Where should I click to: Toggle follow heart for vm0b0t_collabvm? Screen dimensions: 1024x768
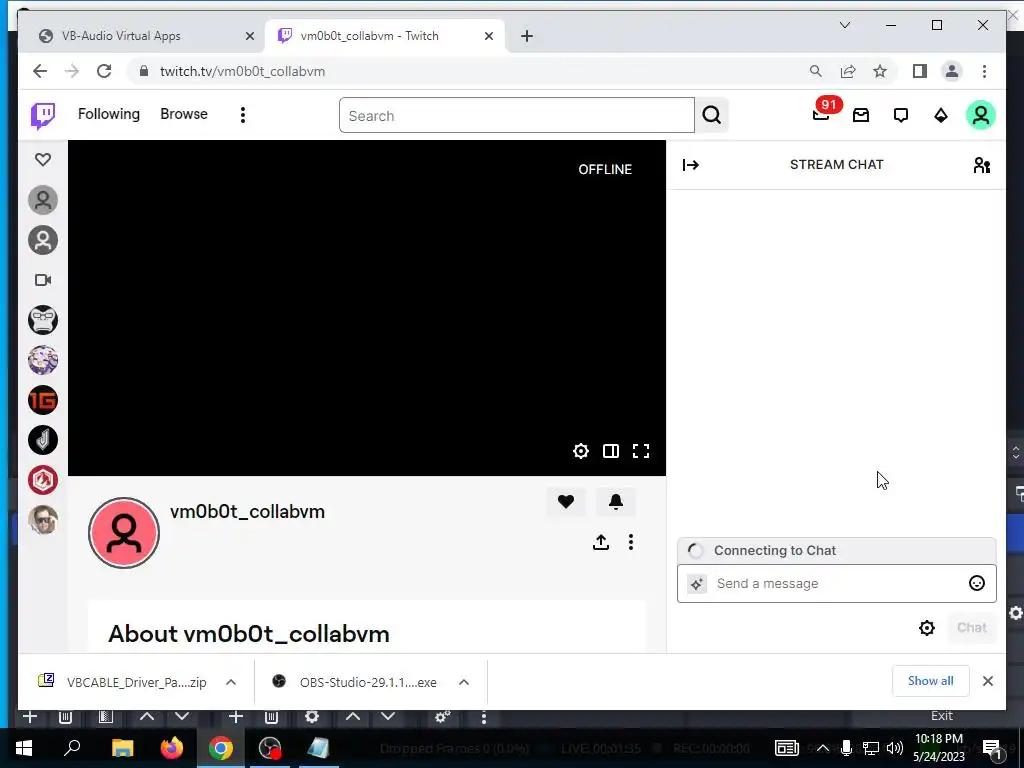click(566, 501)
